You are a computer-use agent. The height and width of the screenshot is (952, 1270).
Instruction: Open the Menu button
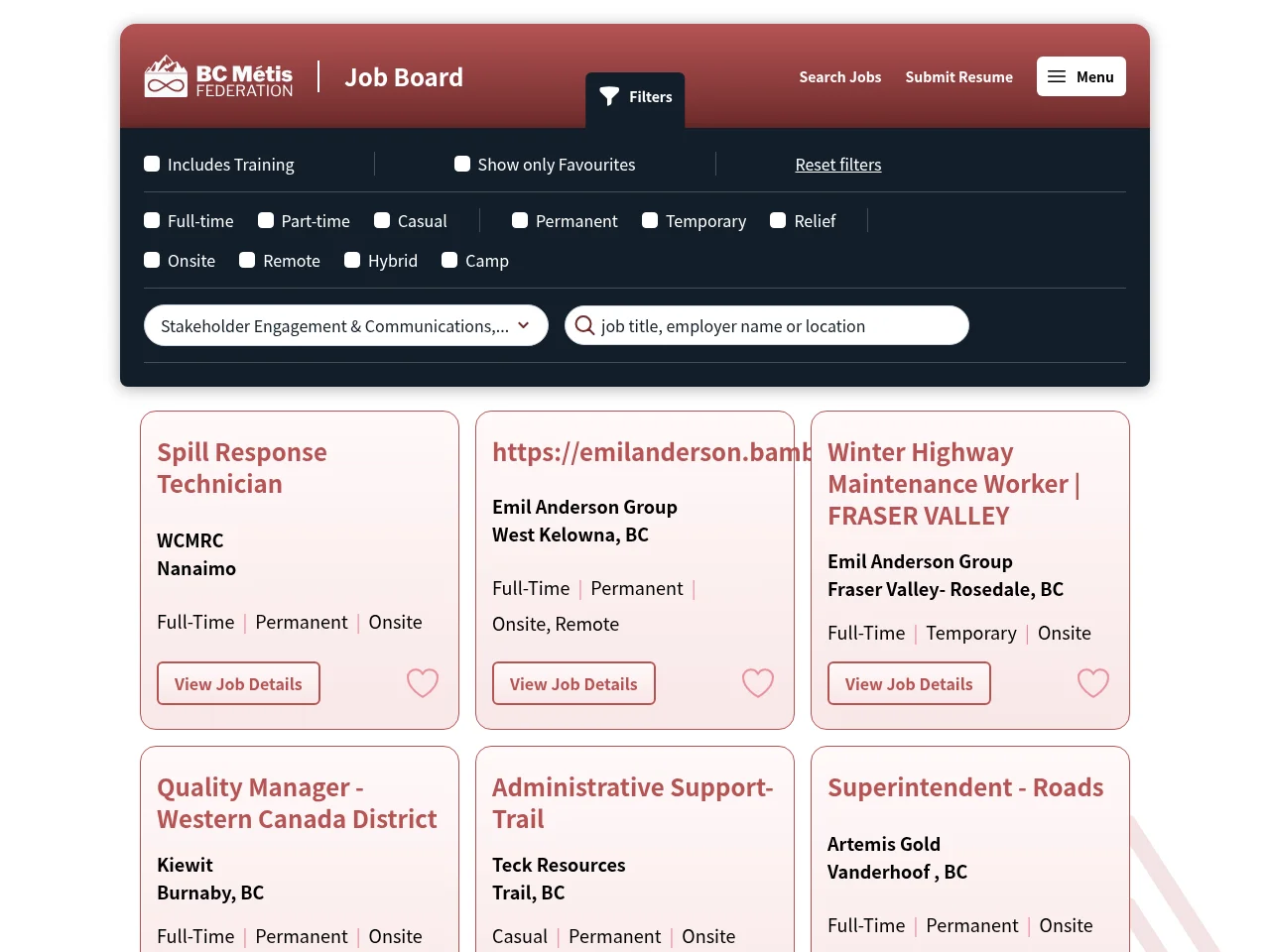coord(1081,76)
